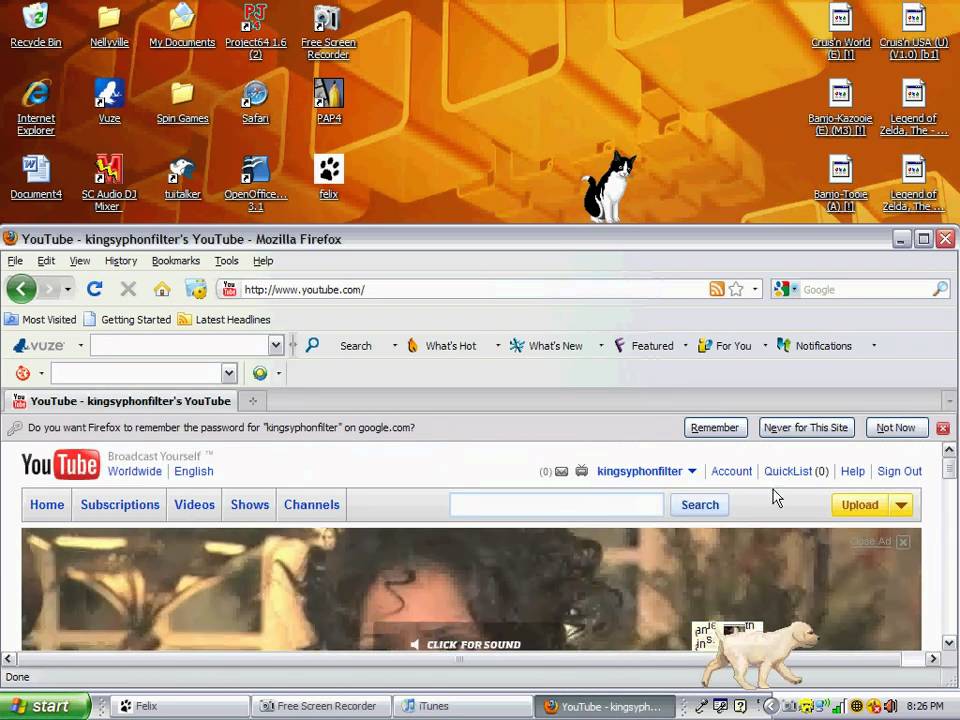Open the Vuze search combo box dropdown
This screenshot has width=960, height=720.
(276, 345)
